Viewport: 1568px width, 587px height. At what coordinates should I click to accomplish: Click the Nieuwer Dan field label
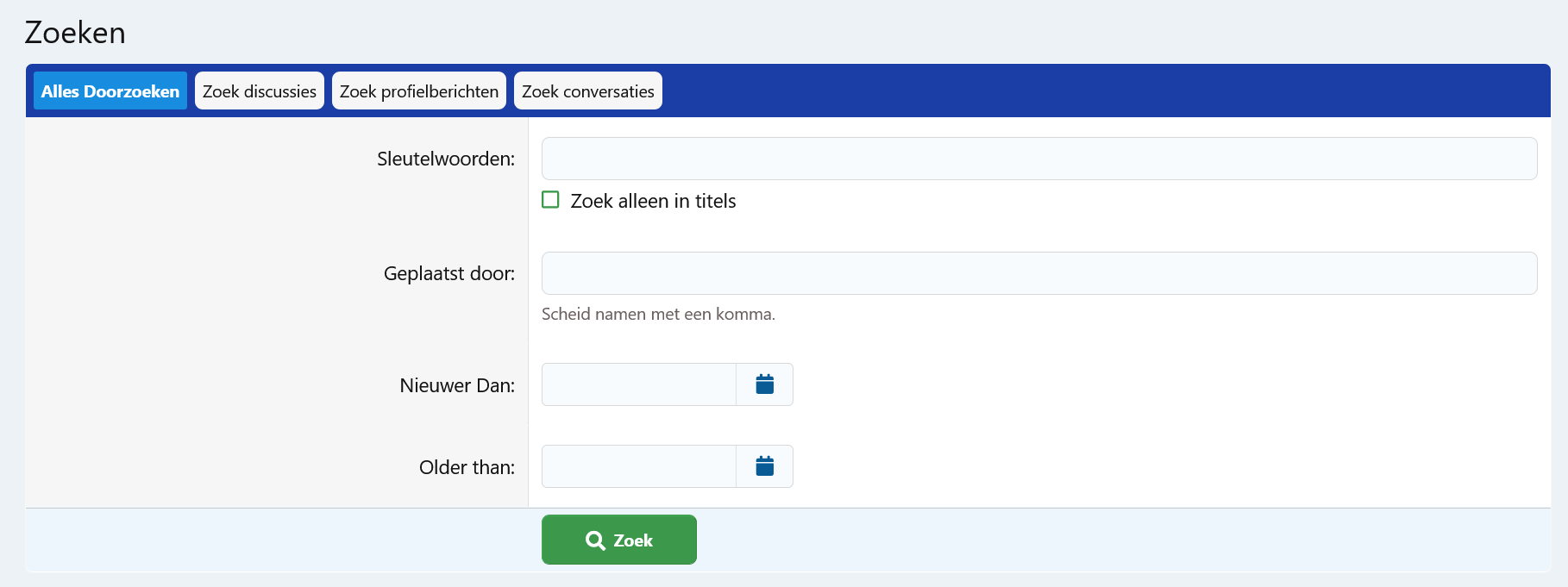point(456,385)
